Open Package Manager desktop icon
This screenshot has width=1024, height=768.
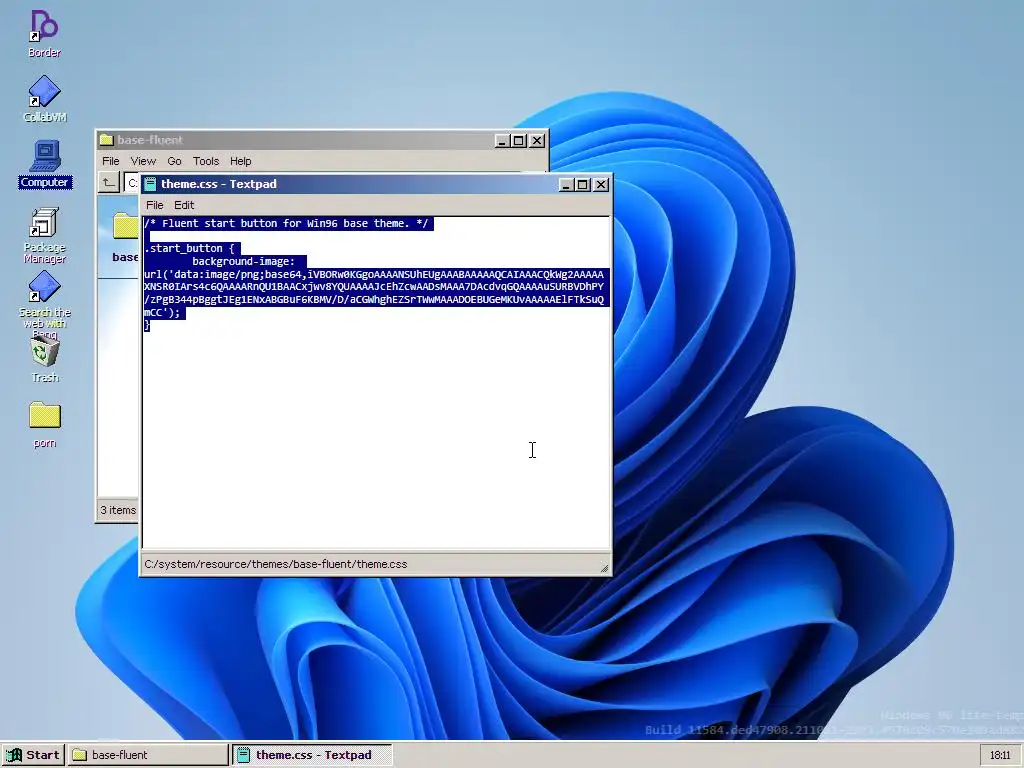(x=44, y=235)
